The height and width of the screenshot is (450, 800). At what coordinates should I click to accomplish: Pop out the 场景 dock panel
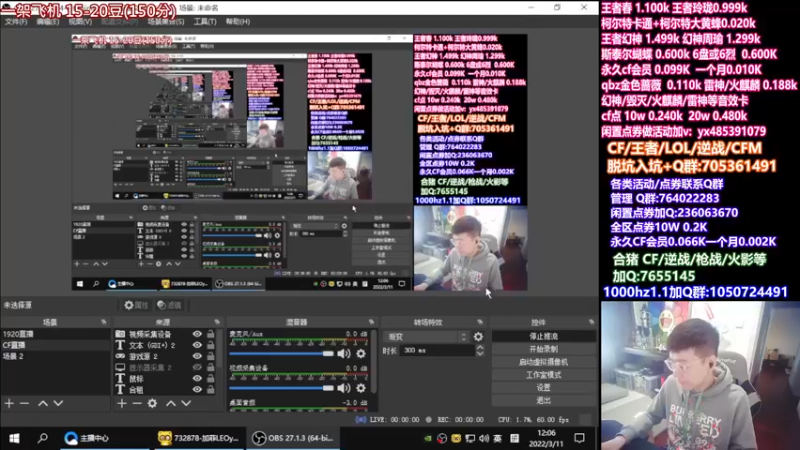[x=104, y=322]
